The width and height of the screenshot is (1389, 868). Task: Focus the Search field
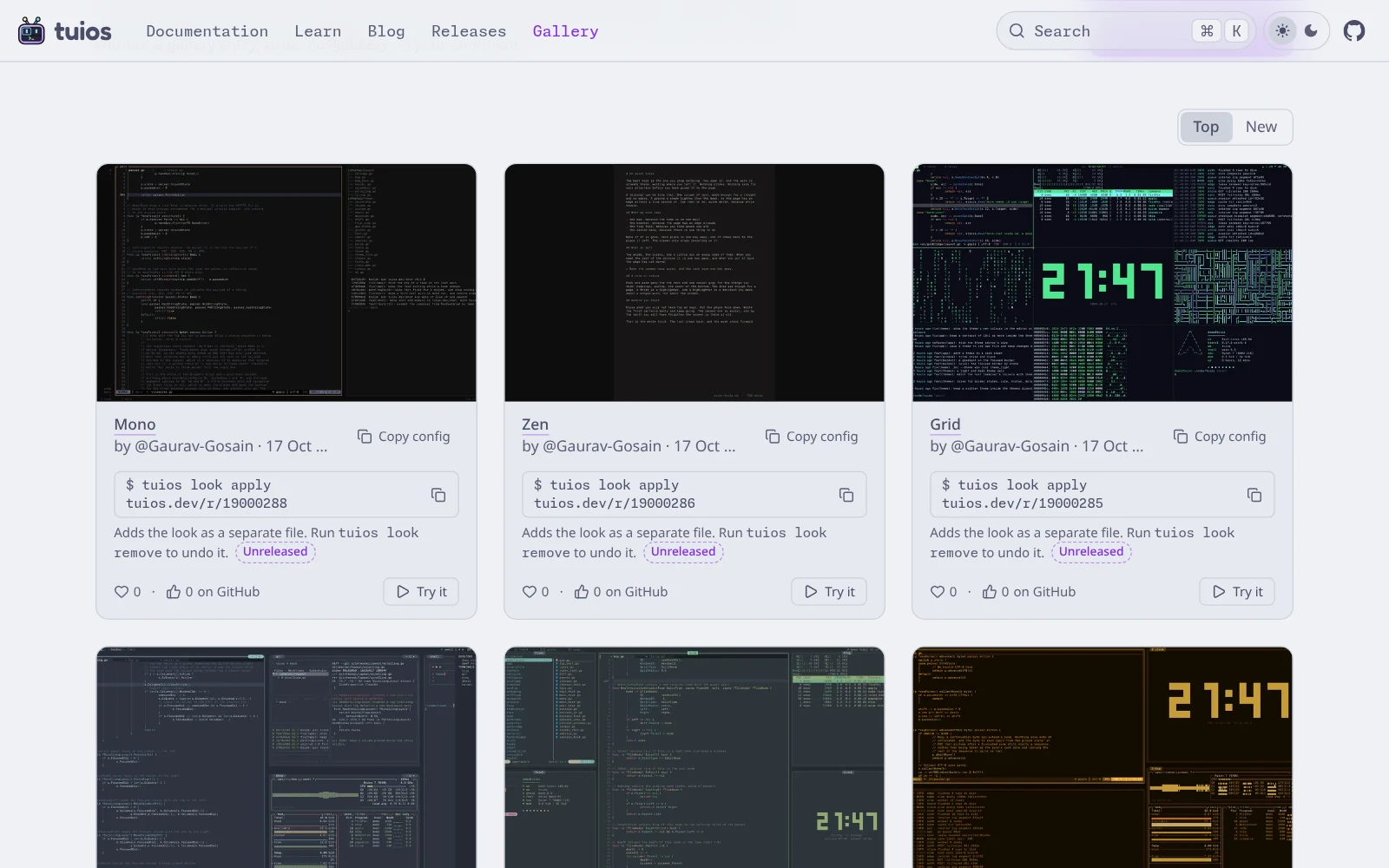(x=1126, y=31)
